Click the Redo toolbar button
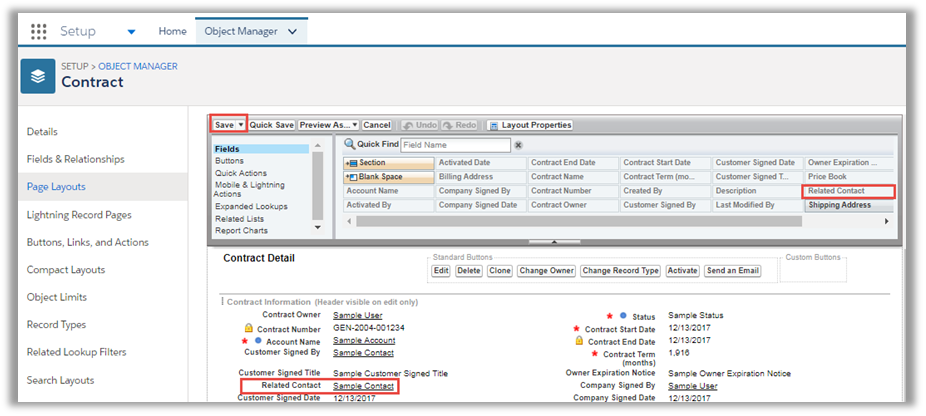This screenshot has width=926, height=416. (460, 125)
